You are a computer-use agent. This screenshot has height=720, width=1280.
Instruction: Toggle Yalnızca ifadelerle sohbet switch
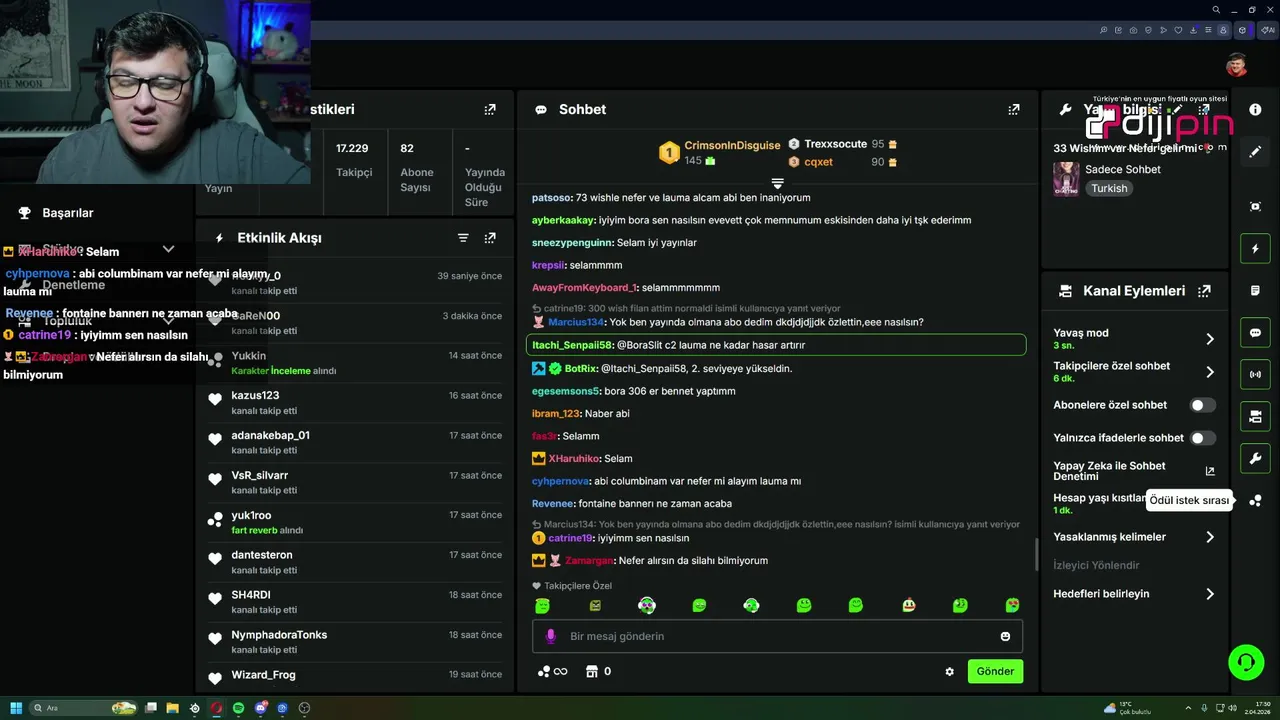(1202, 438)
